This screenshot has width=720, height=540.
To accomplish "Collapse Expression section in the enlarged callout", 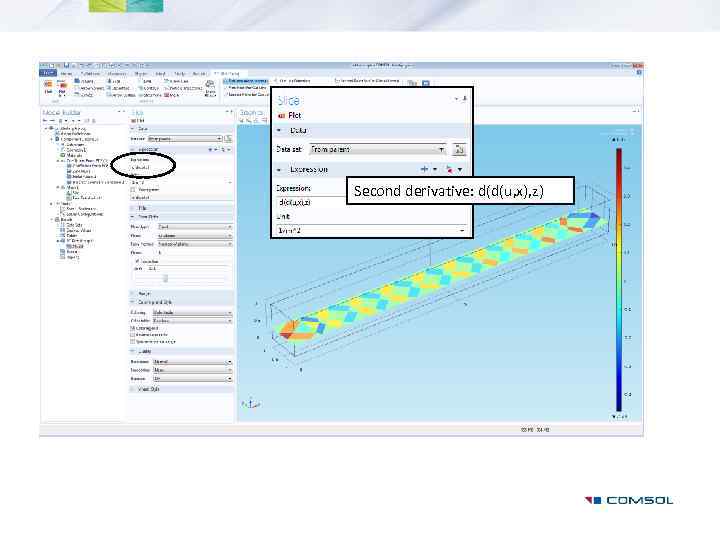I will (279, 169).
